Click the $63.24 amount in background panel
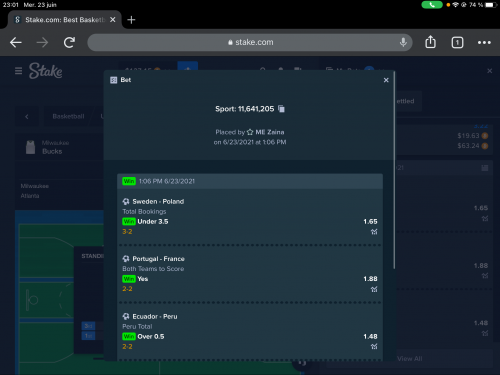The width and height of the screenshot is (500, 375). (x=468, y=146)
